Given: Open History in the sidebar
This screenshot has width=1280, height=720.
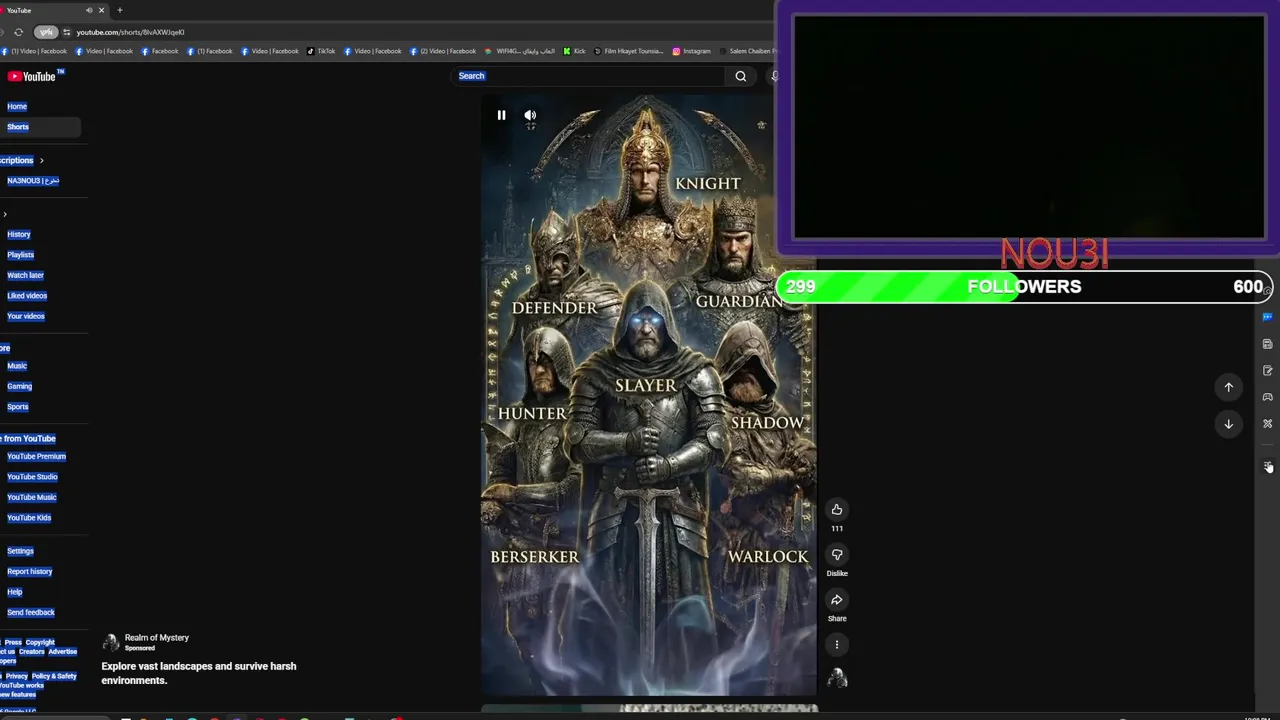Looking at the screenshot, I should pos(19,234).
